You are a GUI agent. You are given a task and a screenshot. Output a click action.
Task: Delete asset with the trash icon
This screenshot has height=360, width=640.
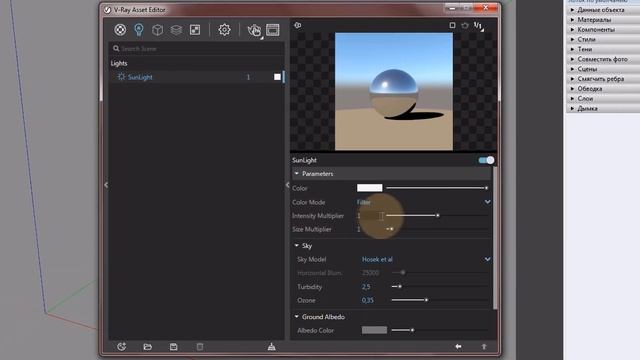(x=200, y=347)
